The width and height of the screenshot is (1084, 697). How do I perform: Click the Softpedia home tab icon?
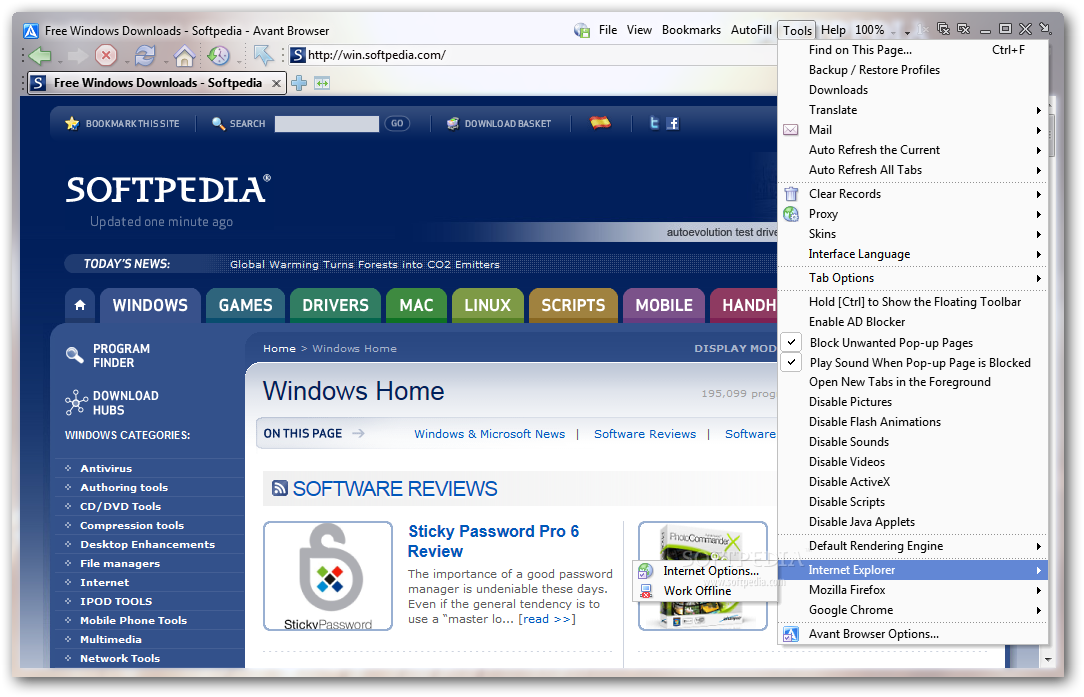tap(80, 305)
